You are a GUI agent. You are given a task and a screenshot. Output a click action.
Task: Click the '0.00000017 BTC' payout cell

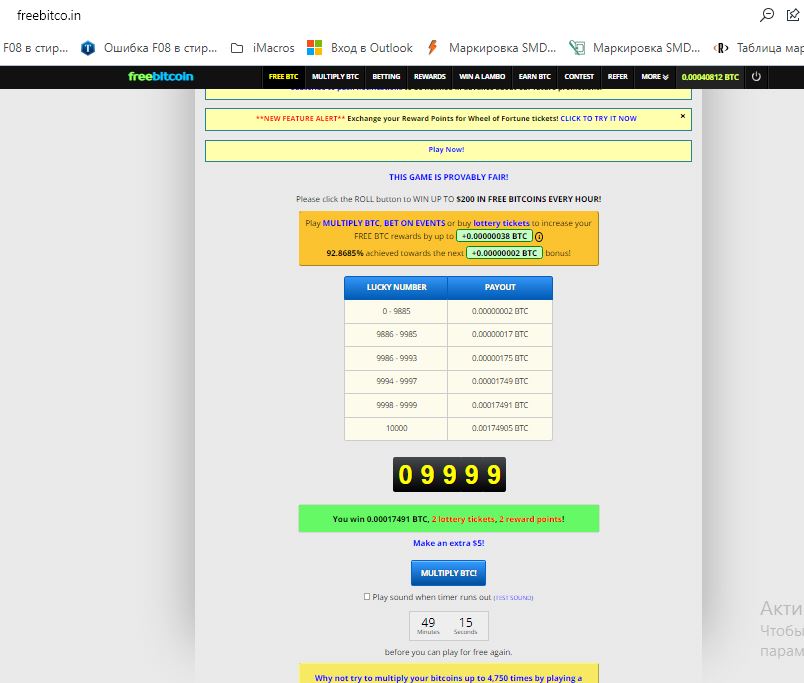(x=500, y=334)
